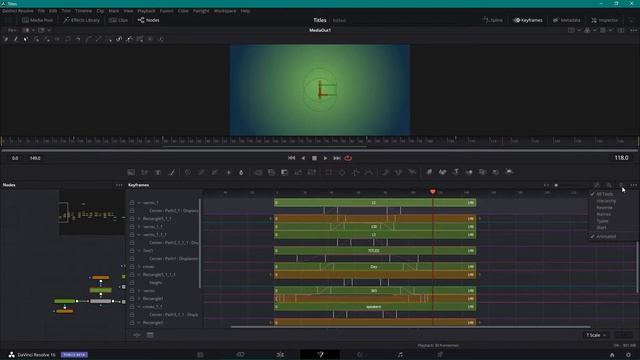Click the keyframe editor horizontal scrollbar
The image size is (640, 360).
point(410,327)
